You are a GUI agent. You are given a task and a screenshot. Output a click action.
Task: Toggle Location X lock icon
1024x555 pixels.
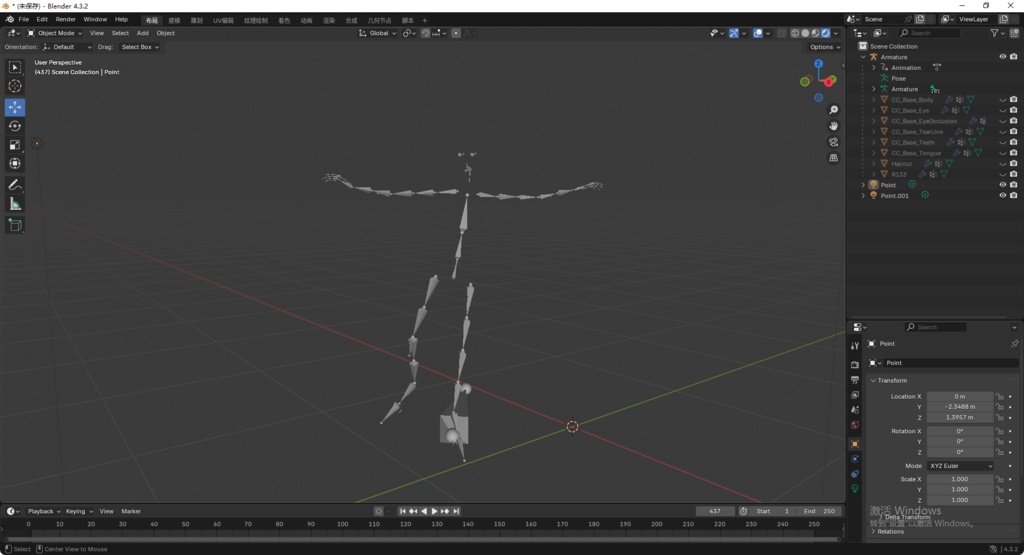point(999,396)
